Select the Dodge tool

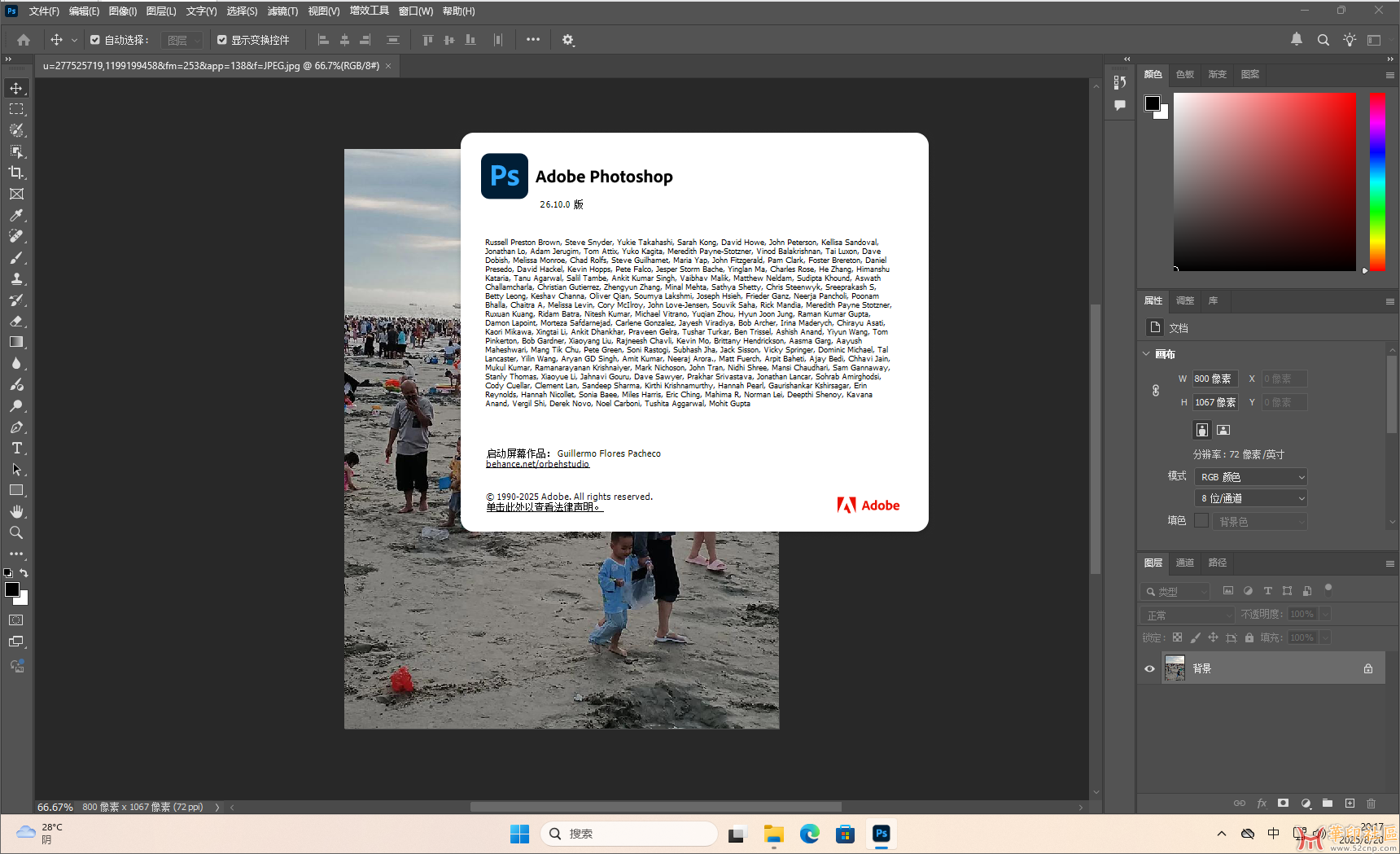tap(16, 405)
